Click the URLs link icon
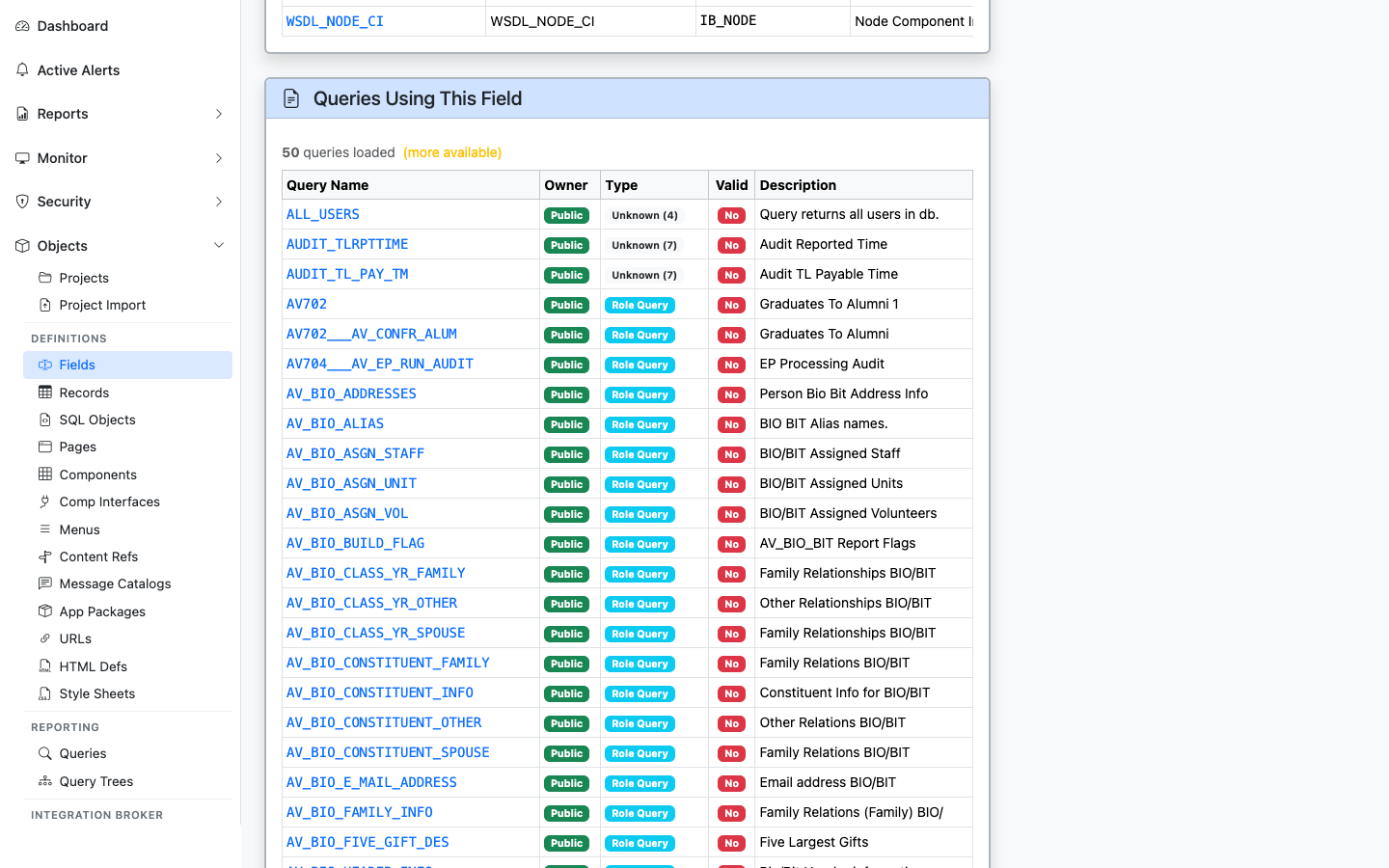Image resolution: width=1389 pixels, height=868 pixels. point(45,638)
